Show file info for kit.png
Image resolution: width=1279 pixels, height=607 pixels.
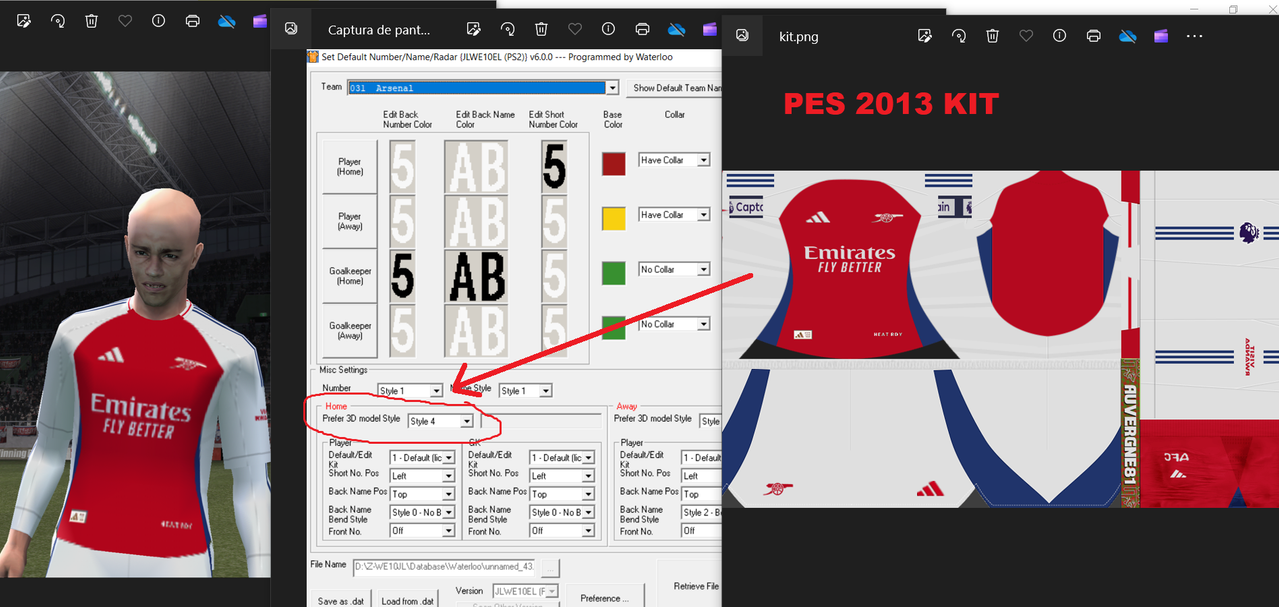pos(1059,35)
